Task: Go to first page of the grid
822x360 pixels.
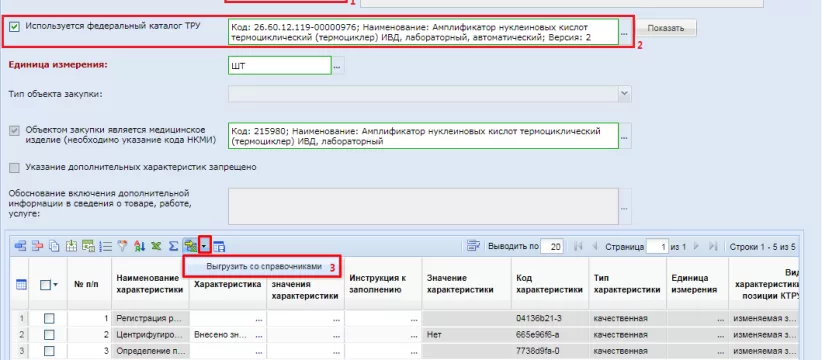Action: pos(579,246)
